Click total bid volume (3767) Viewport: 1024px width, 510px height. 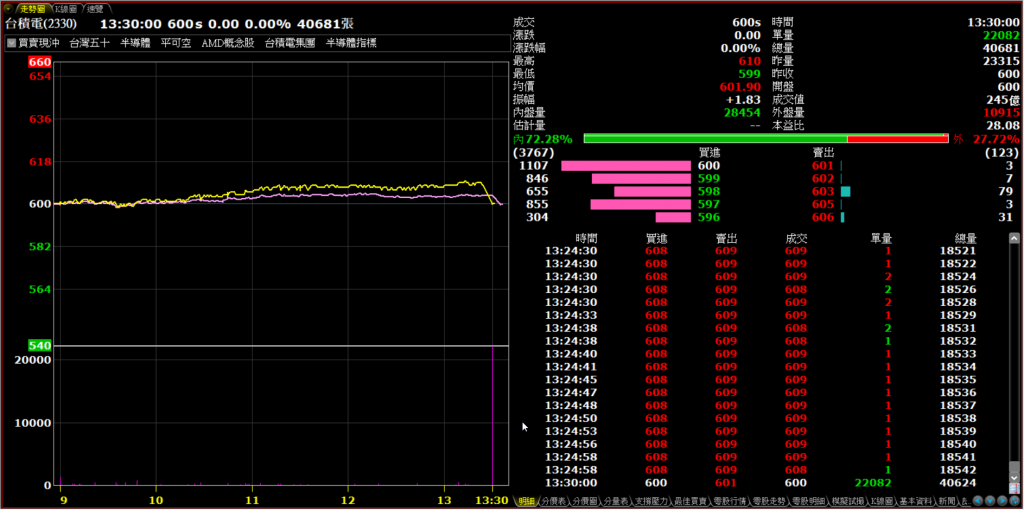click(534, 153)
